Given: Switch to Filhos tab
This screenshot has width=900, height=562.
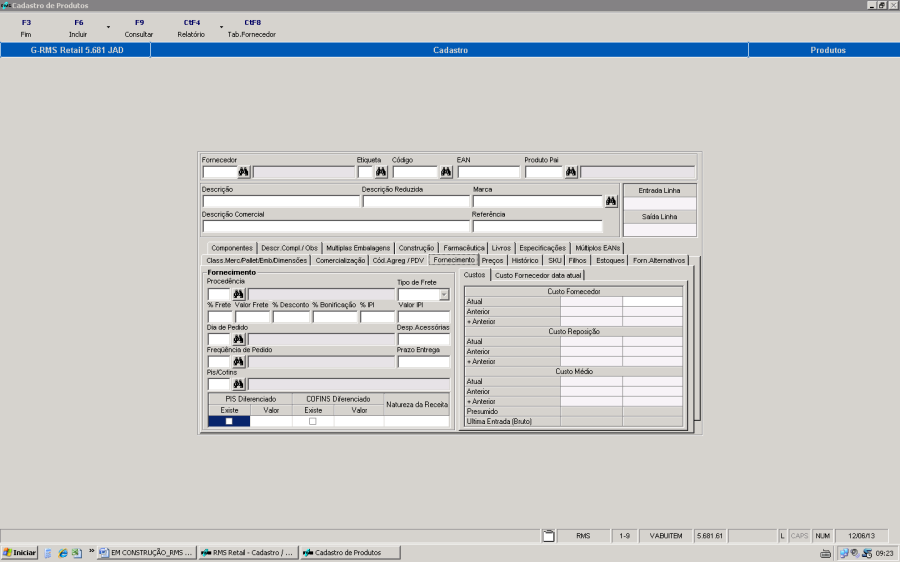Looking at the screenshot, I should pos(577,261).
